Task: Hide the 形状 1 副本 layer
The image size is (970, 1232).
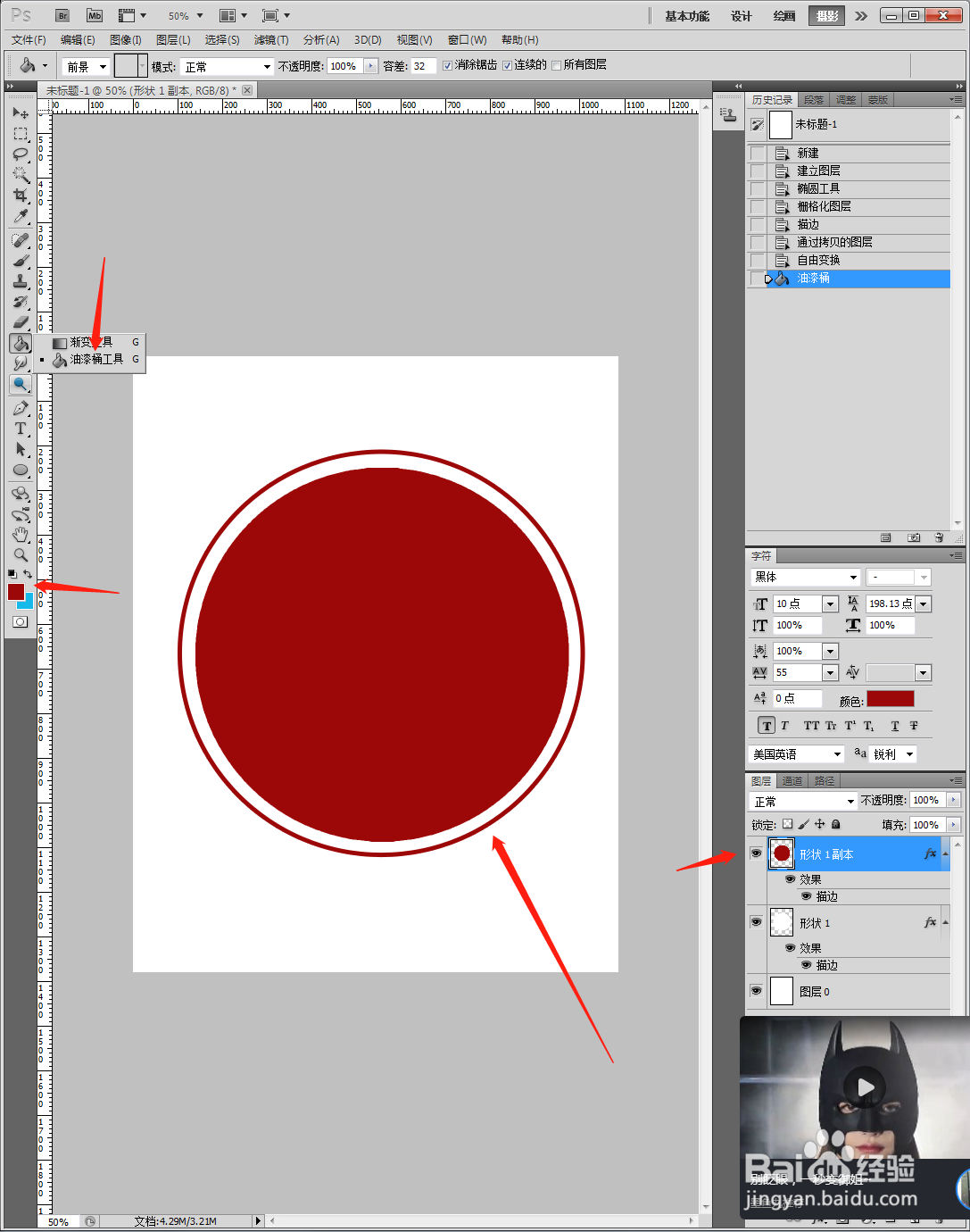Action: [756, 853]
